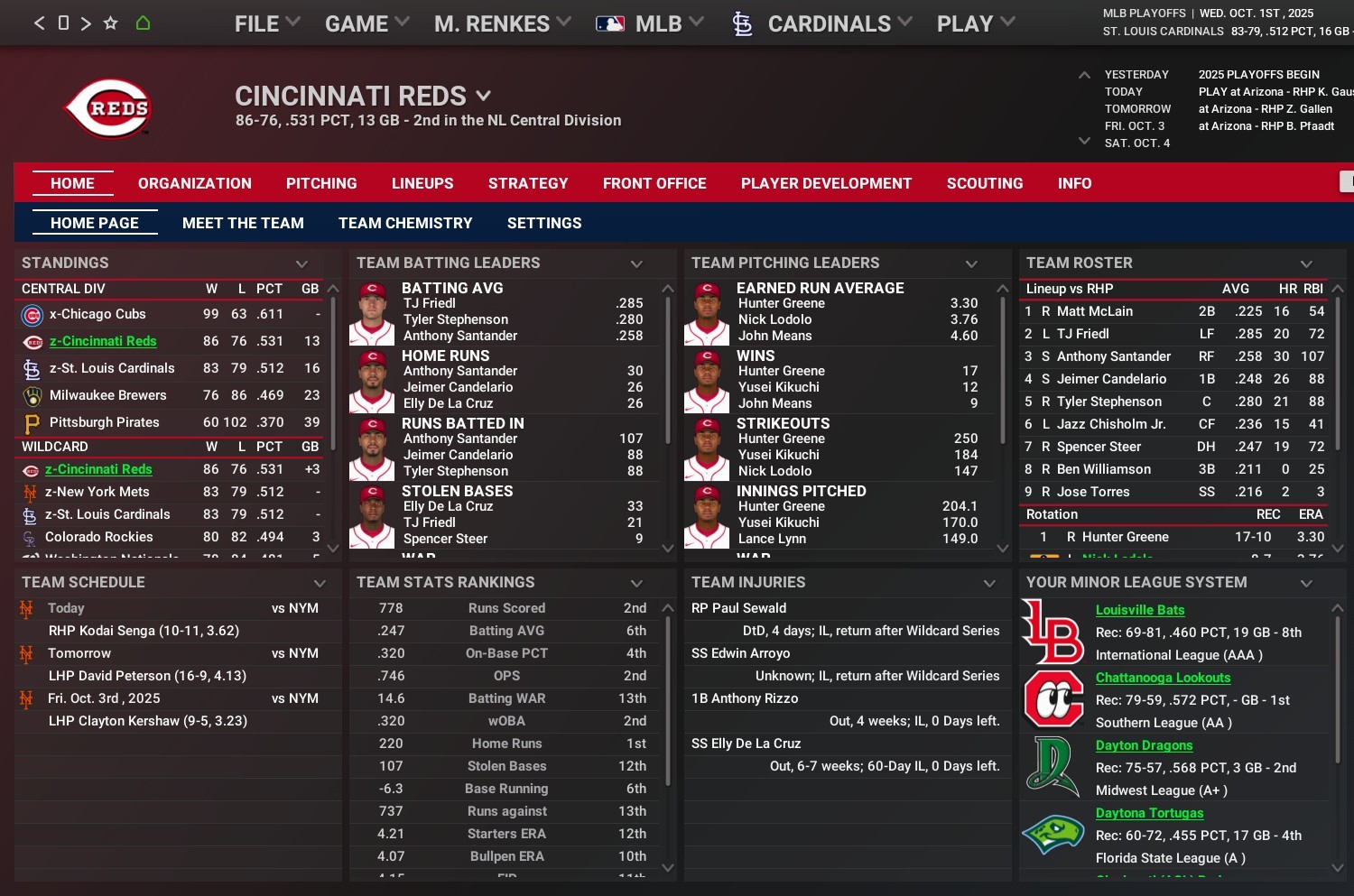Click the MLB logo in the top menu
The image size is (1354, 896).
click(610, 24)
